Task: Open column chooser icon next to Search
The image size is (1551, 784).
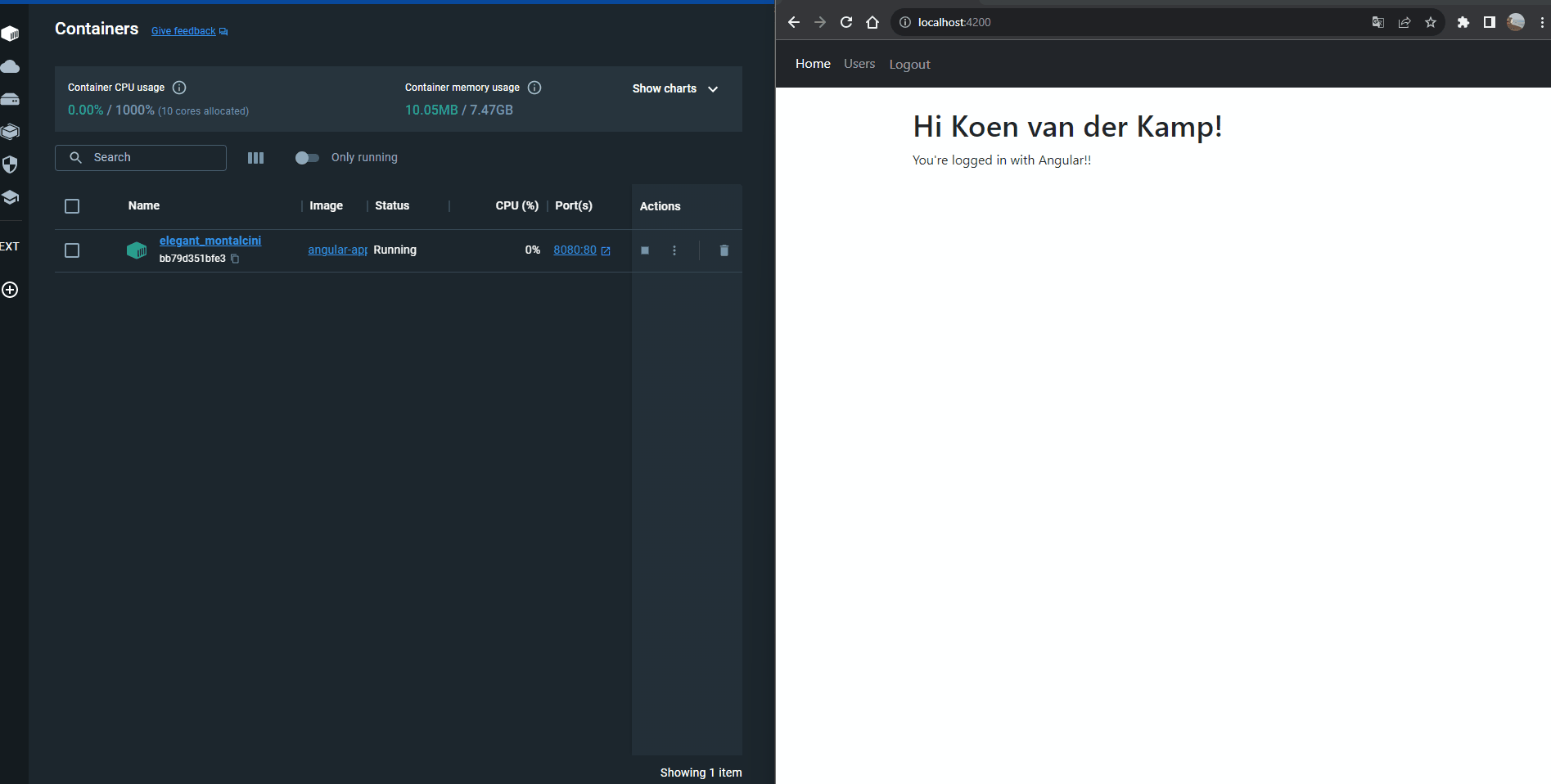Action: click(255, 158)
